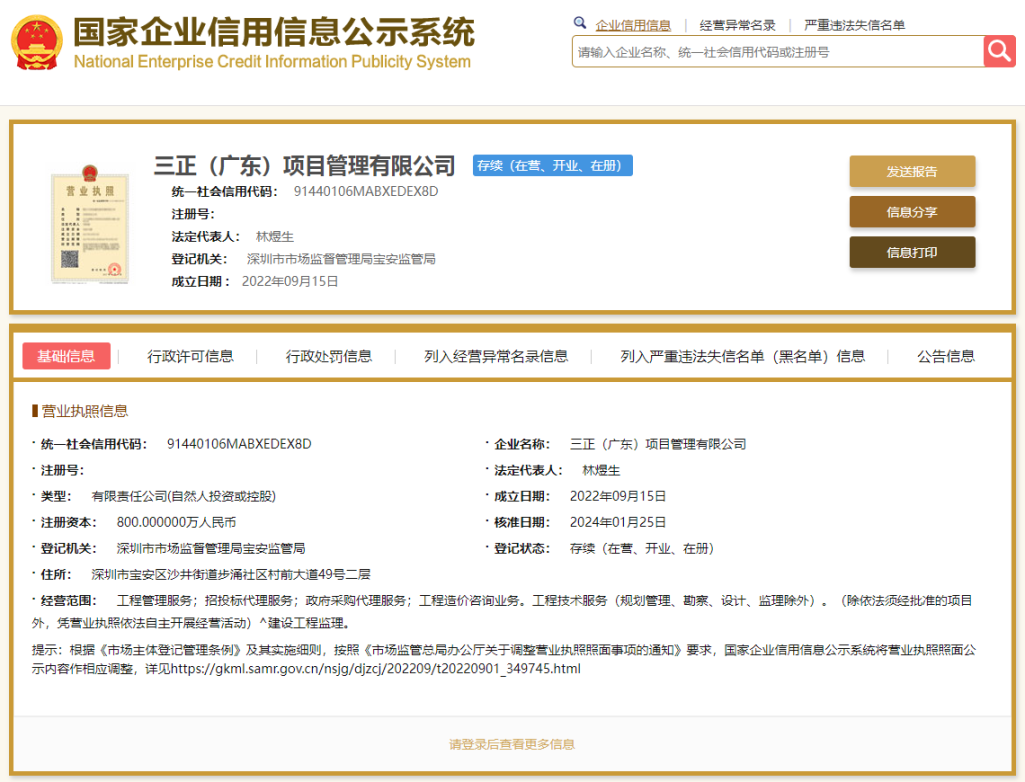Screen dimensions: 1025x782
Task: Click the English title National Enterprise Credit Information Publicity System
Action: coord(272,61)
